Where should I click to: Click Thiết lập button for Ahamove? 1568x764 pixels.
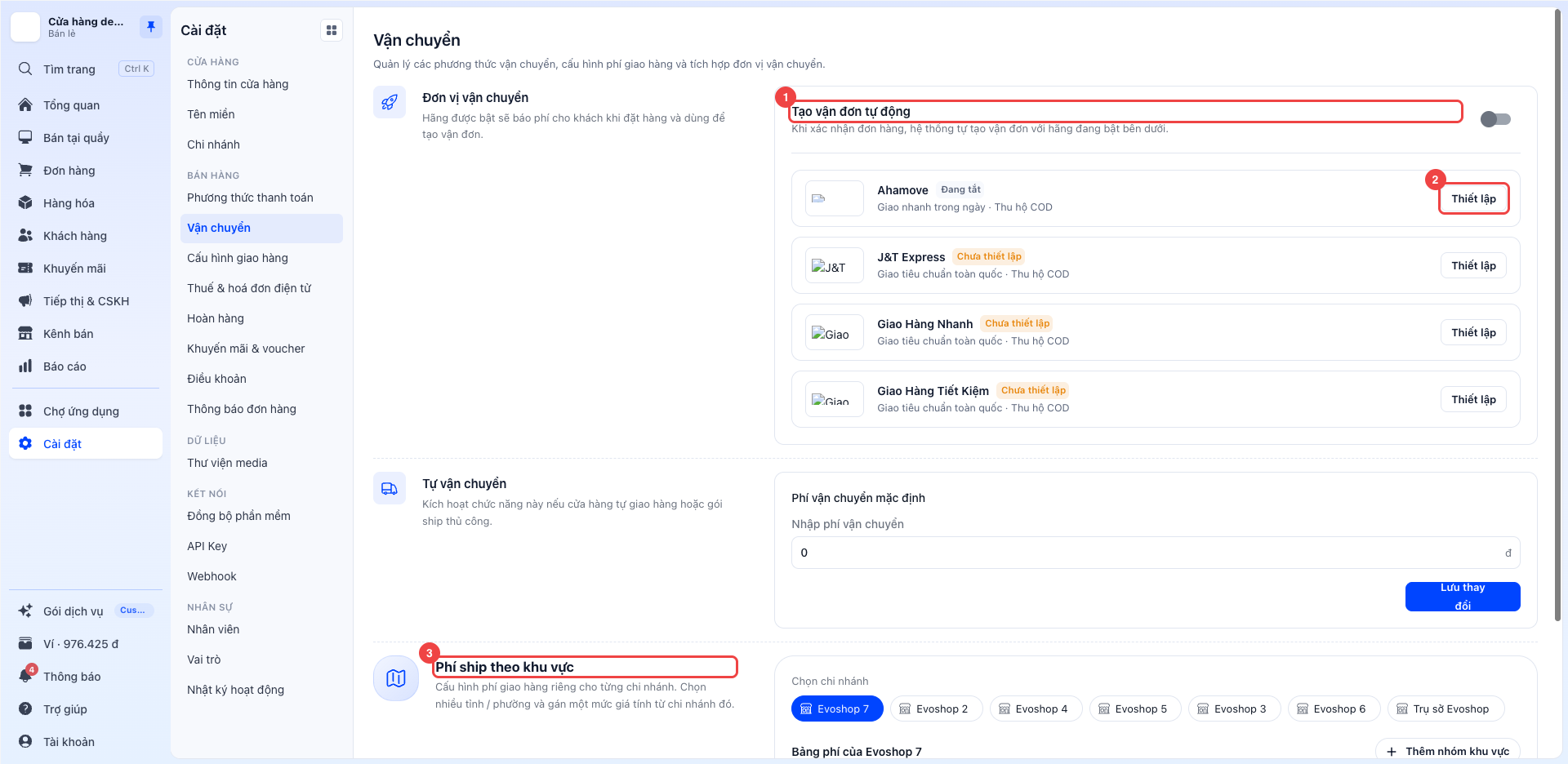(x=1473, y=198)
